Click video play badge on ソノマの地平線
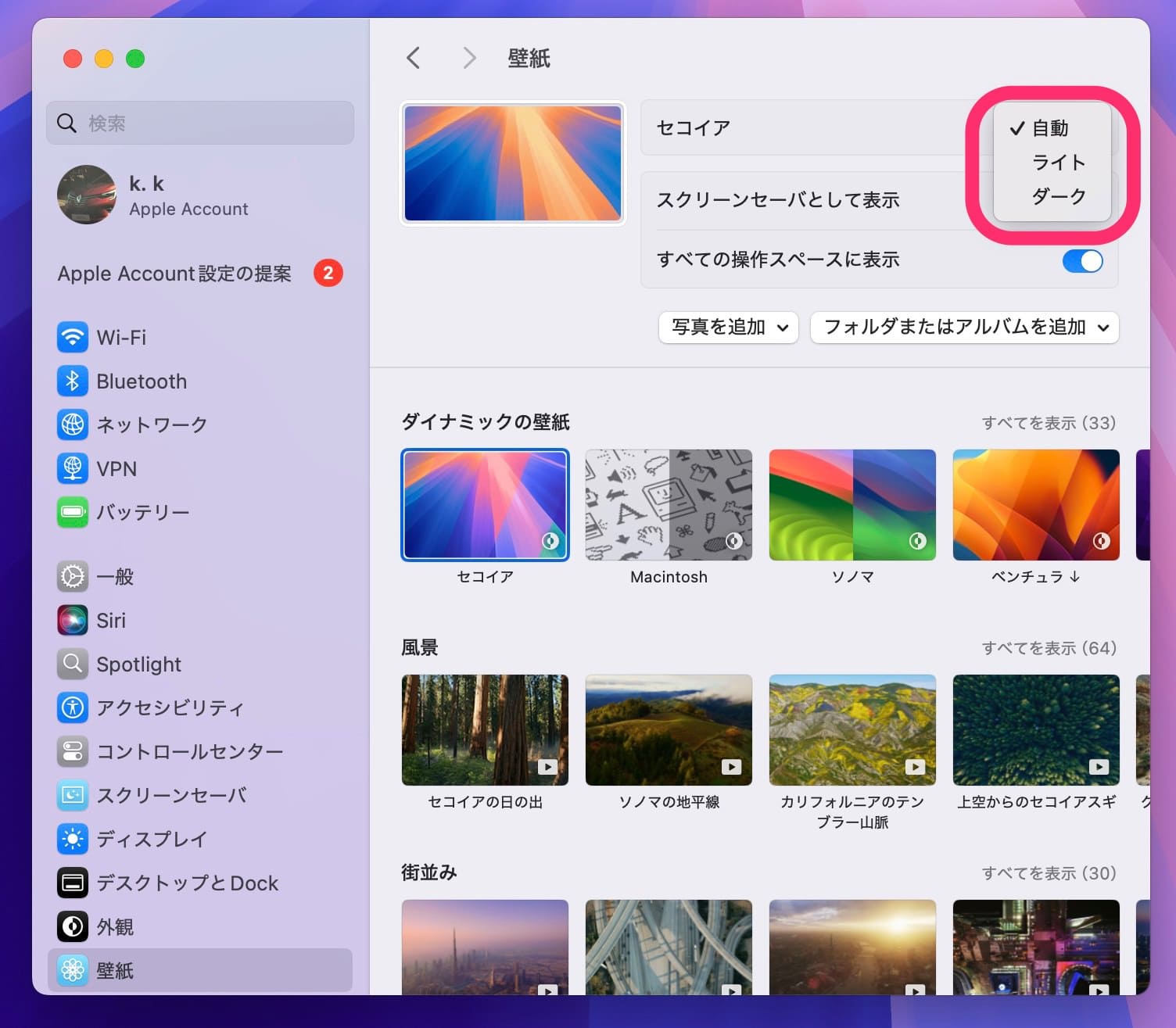The image size is (1176, 1028). coord(732,767)
